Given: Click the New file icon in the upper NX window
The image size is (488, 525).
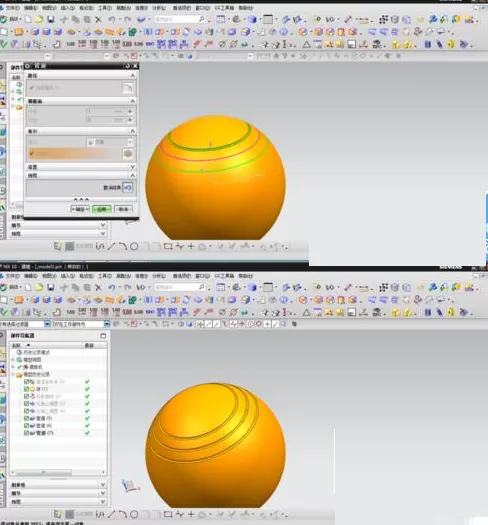Looking at the screenshot, I should [x=28, y=19].
